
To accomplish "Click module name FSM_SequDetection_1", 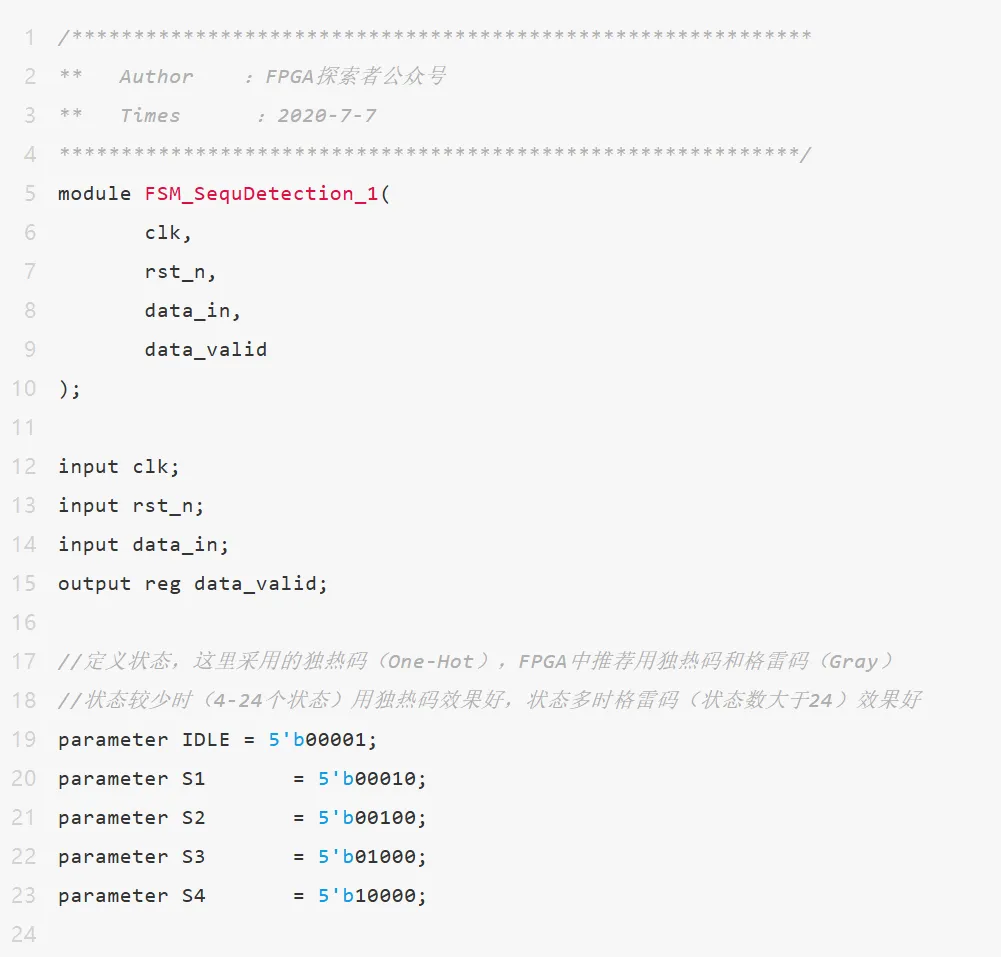I will [261, 194].
